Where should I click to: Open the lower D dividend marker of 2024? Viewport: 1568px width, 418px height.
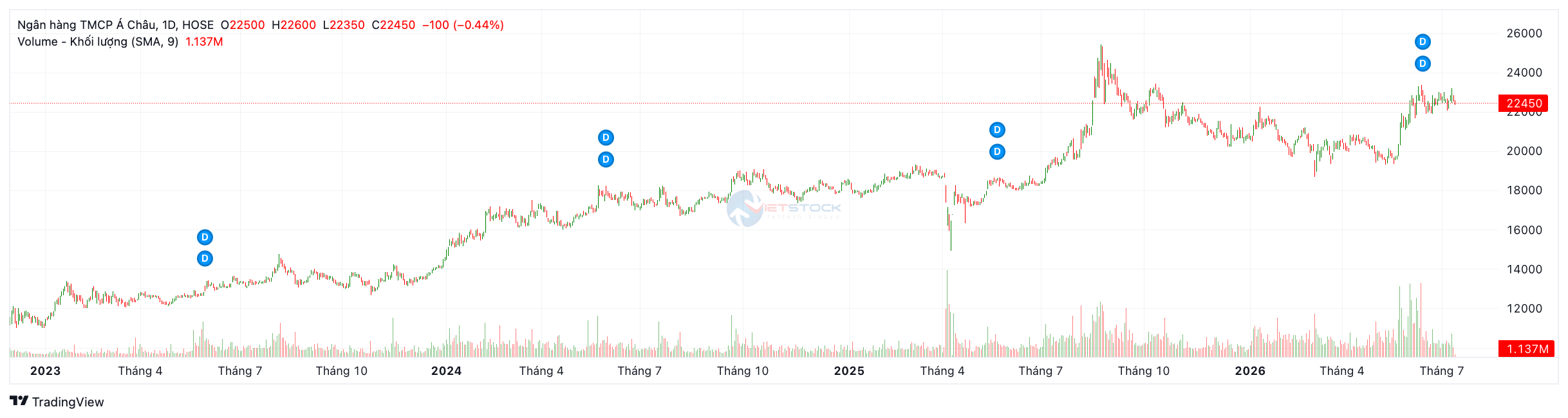tap(606, 159)
